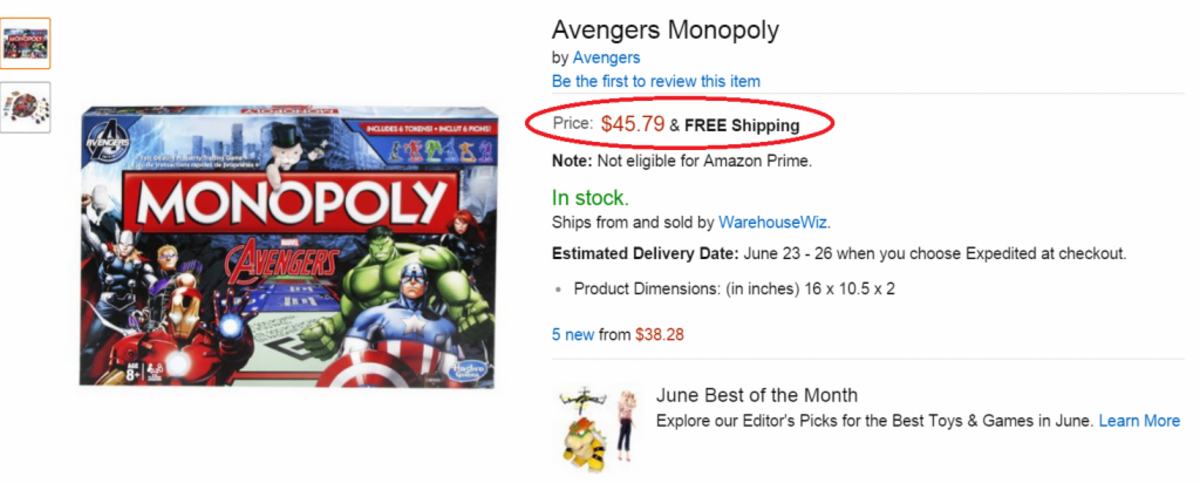
Task: Select the first Monopoly box thumbnail
Action: coord(26,44)
